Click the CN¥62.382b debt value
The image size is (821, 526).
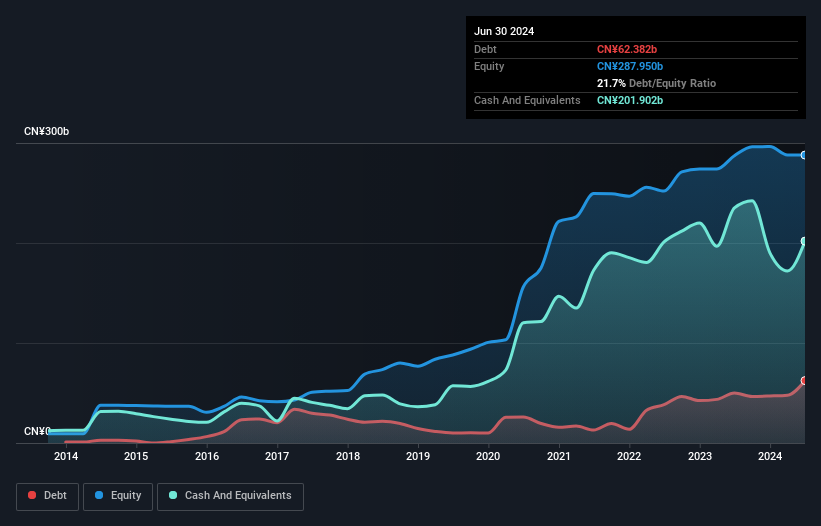(x=627, y=49)
